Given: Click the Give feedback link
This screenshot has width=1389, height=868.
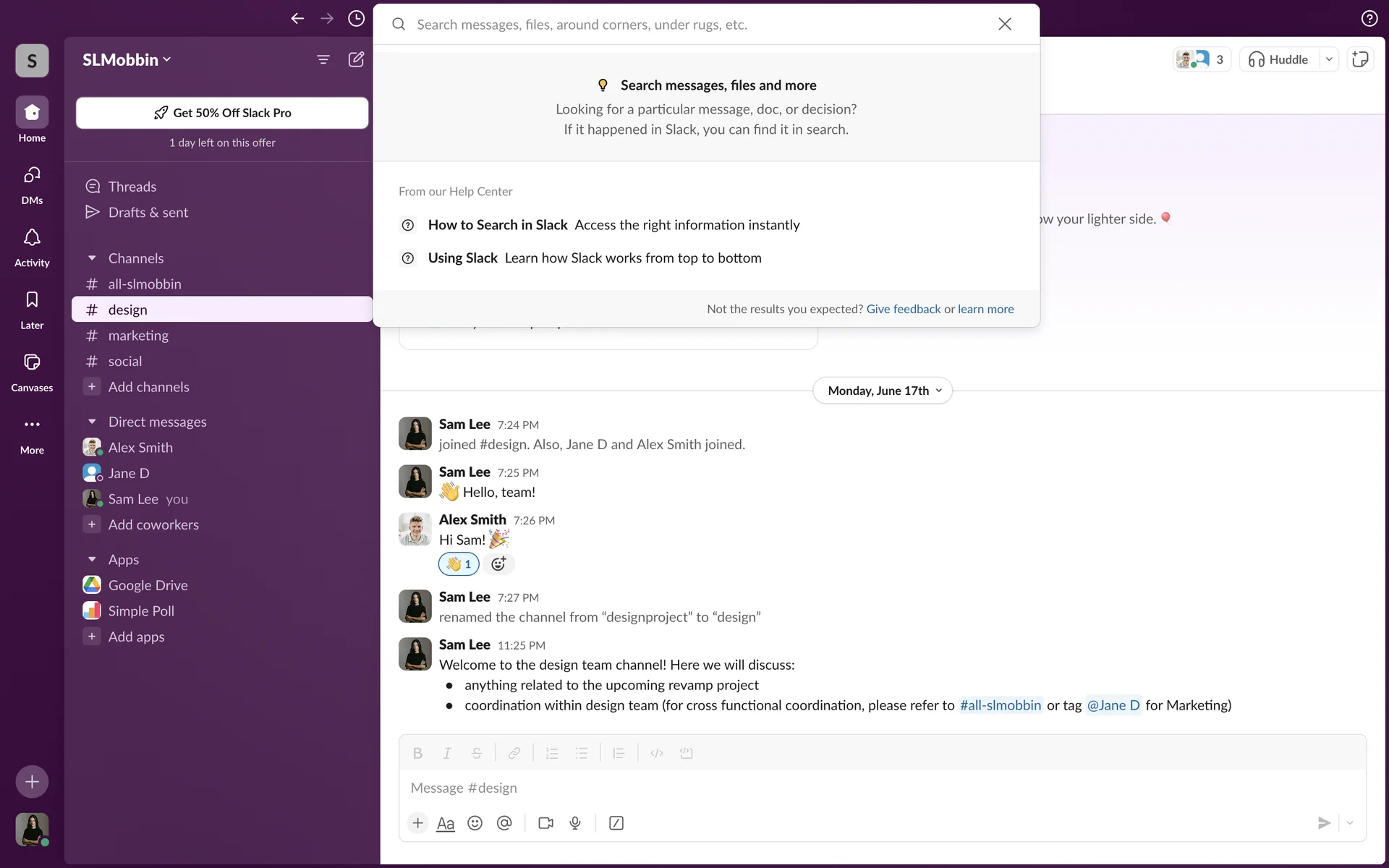Looking at the screenshot, I should 903,309.
